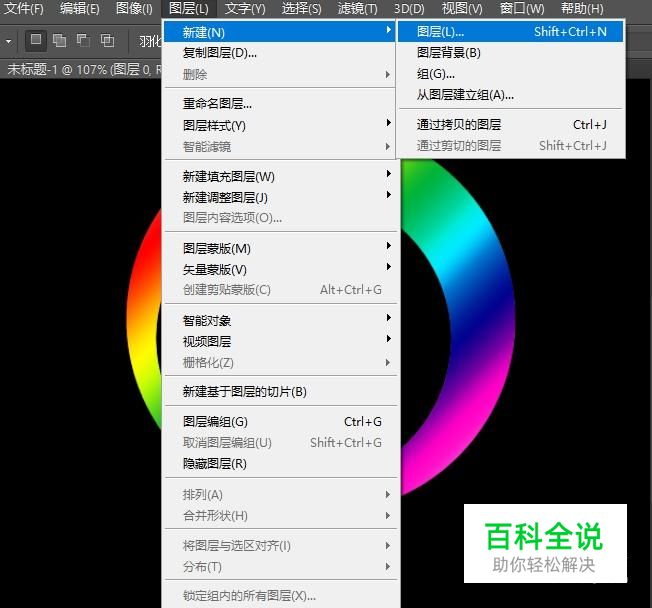Image resolution: width=652 pixels, height=608 pixels.
Task: Click the 图层(L) menu bar item
Action: click(x=189, y=8)
